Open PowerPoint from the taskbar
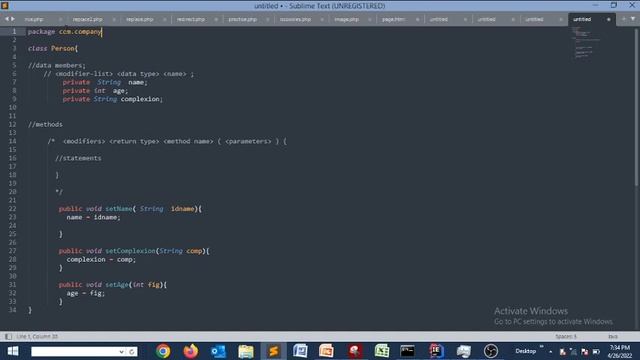Screen dimensions: 640x360 [327, 351]
